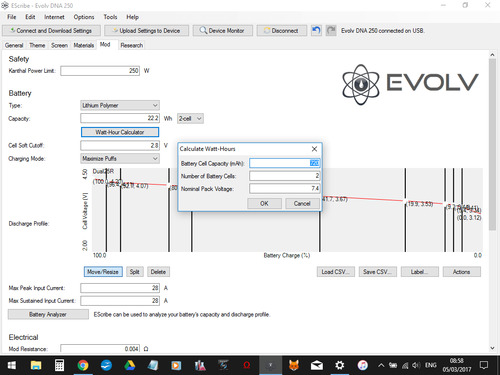Open Chrome from the taskbar
The image size is (500, 375).
click(83, 365)
